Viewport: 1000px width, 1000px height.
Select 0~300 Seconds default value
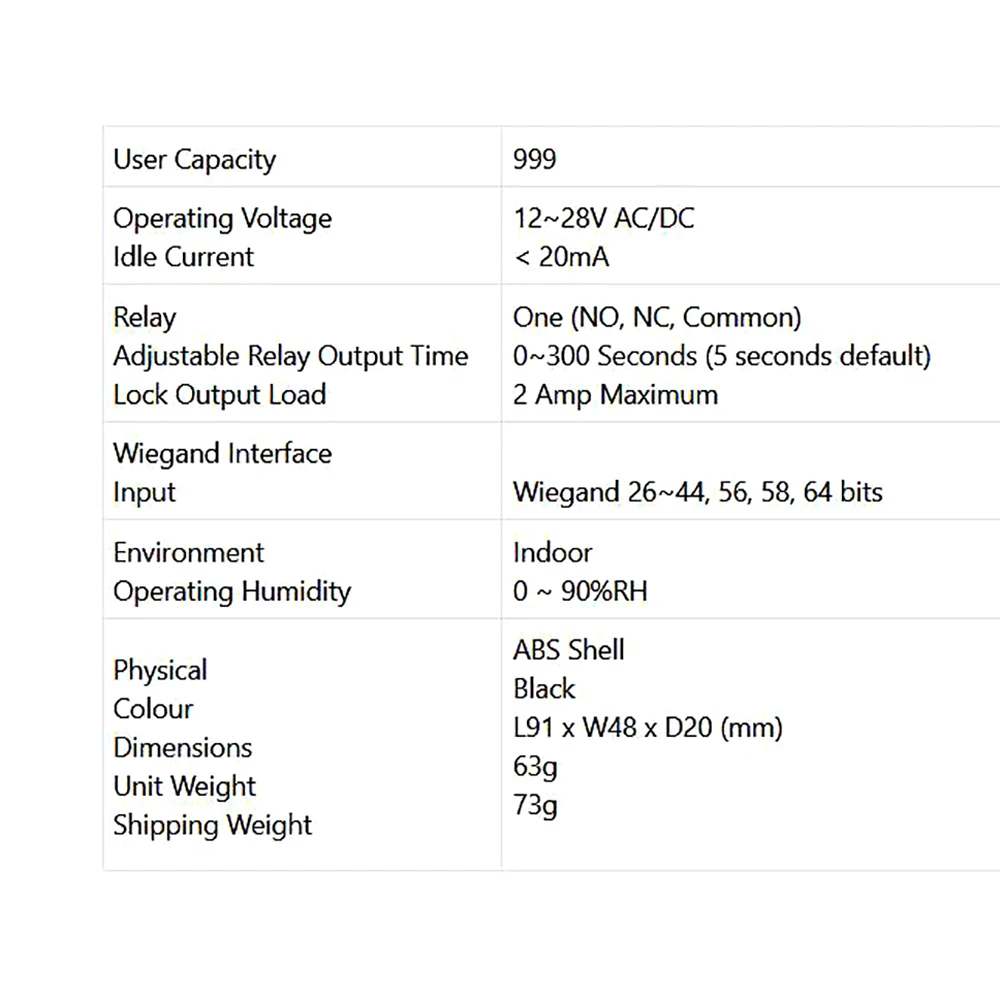pyautogui.click(x=722, y=356)
